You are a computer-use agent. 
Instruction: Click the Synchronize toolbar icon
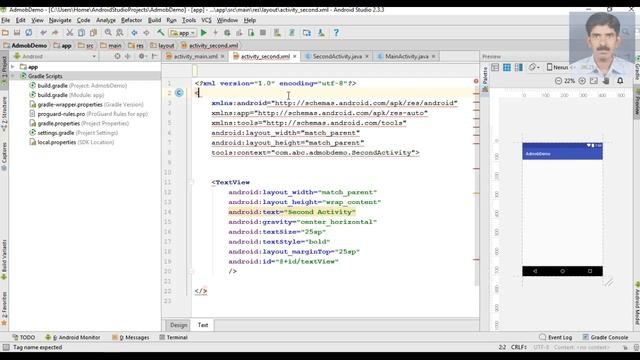(x=29, y=33)
